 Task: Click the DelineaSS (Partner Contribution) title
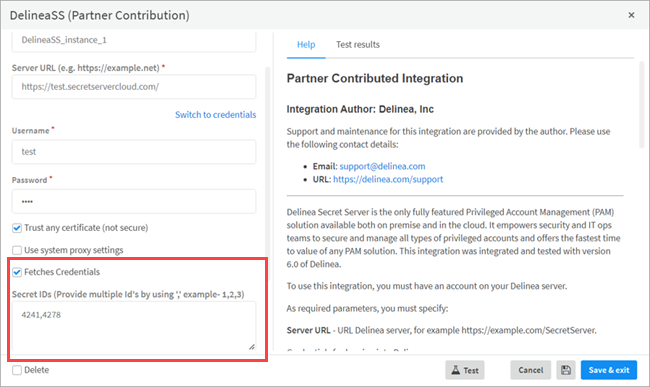tap(99, 15)
